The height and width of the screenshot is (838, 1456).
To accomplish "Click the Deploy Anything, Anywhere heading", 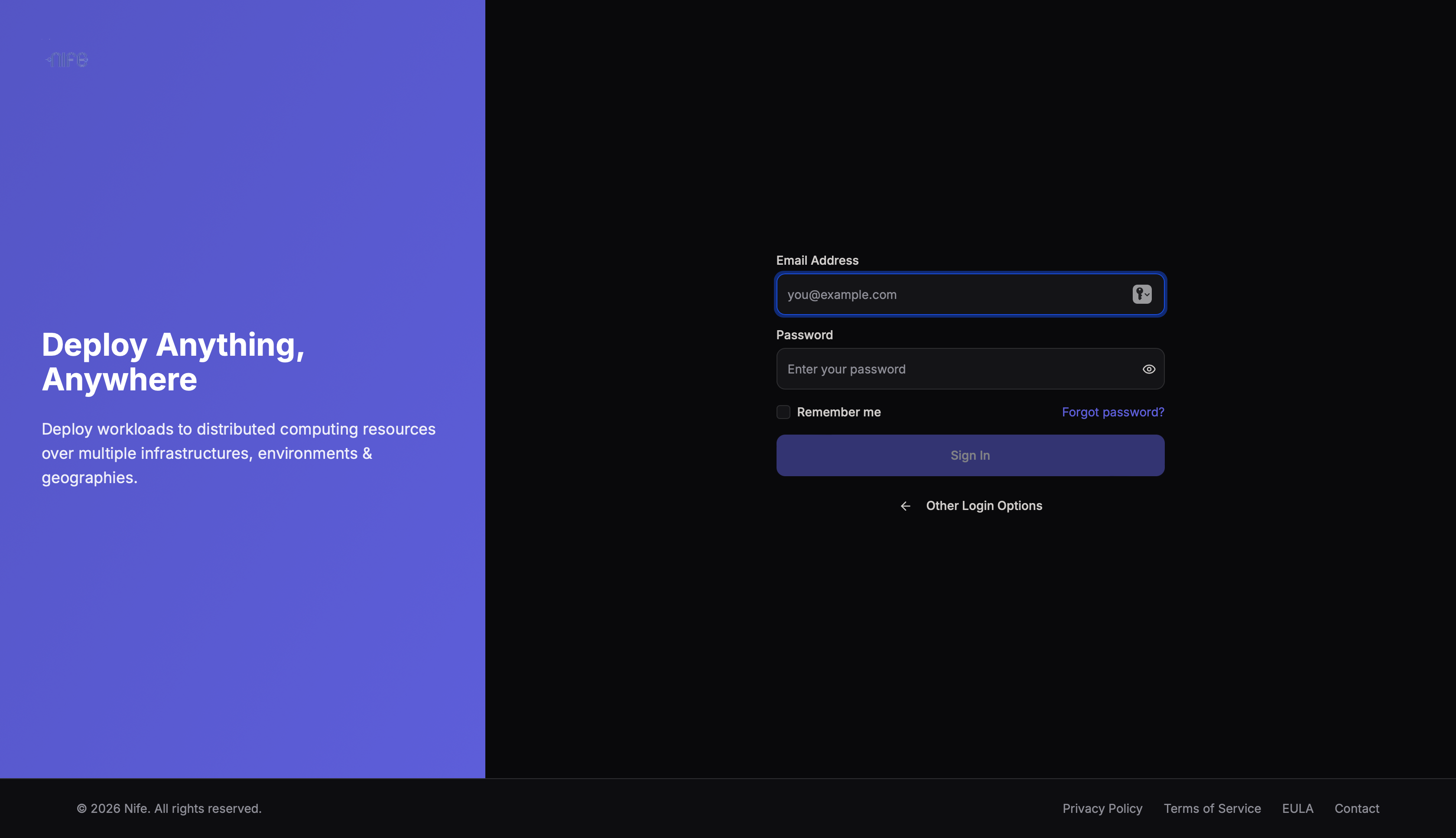I will (172, 361).
